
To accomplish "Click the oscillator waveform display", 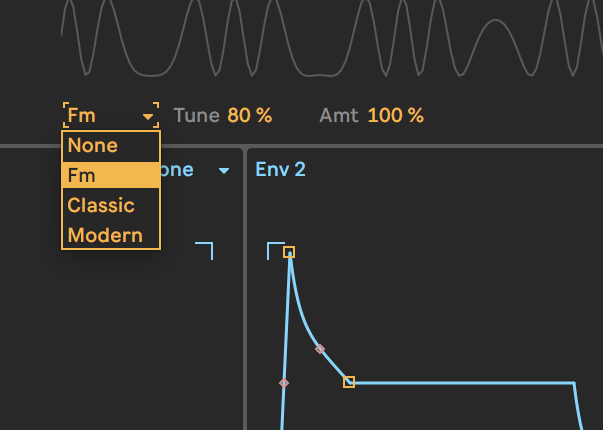I will (x=330, y=40).
